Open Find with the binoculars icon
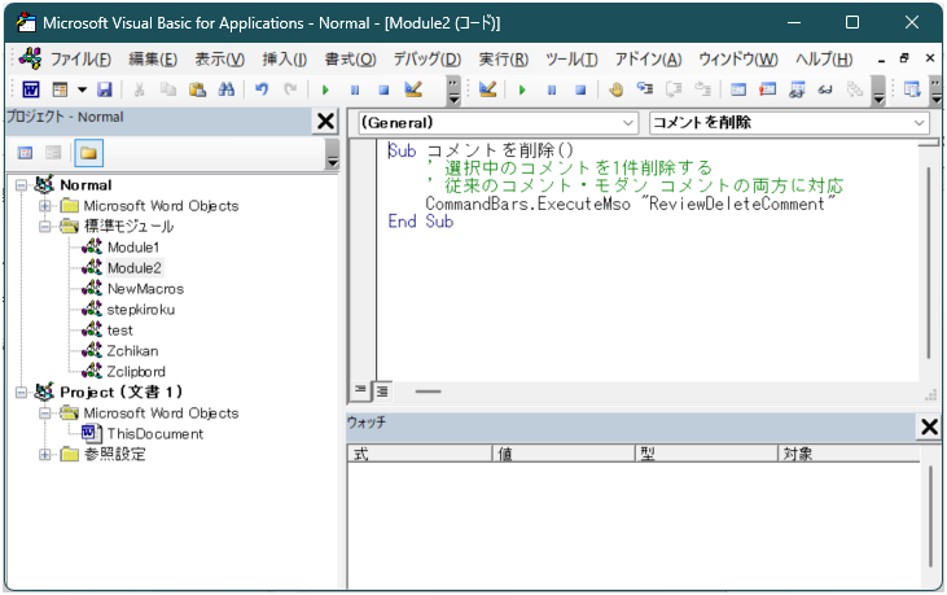 [x=226, y=89]
